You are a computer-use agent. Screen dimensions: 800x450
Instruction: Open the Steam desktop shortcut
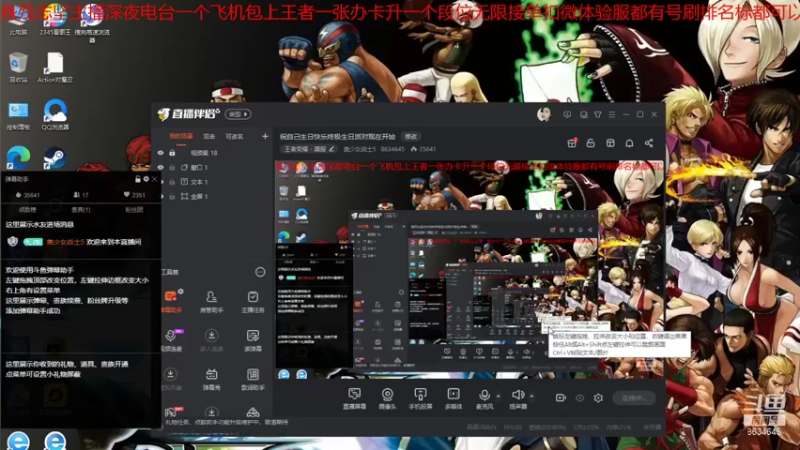coord(55,158)
